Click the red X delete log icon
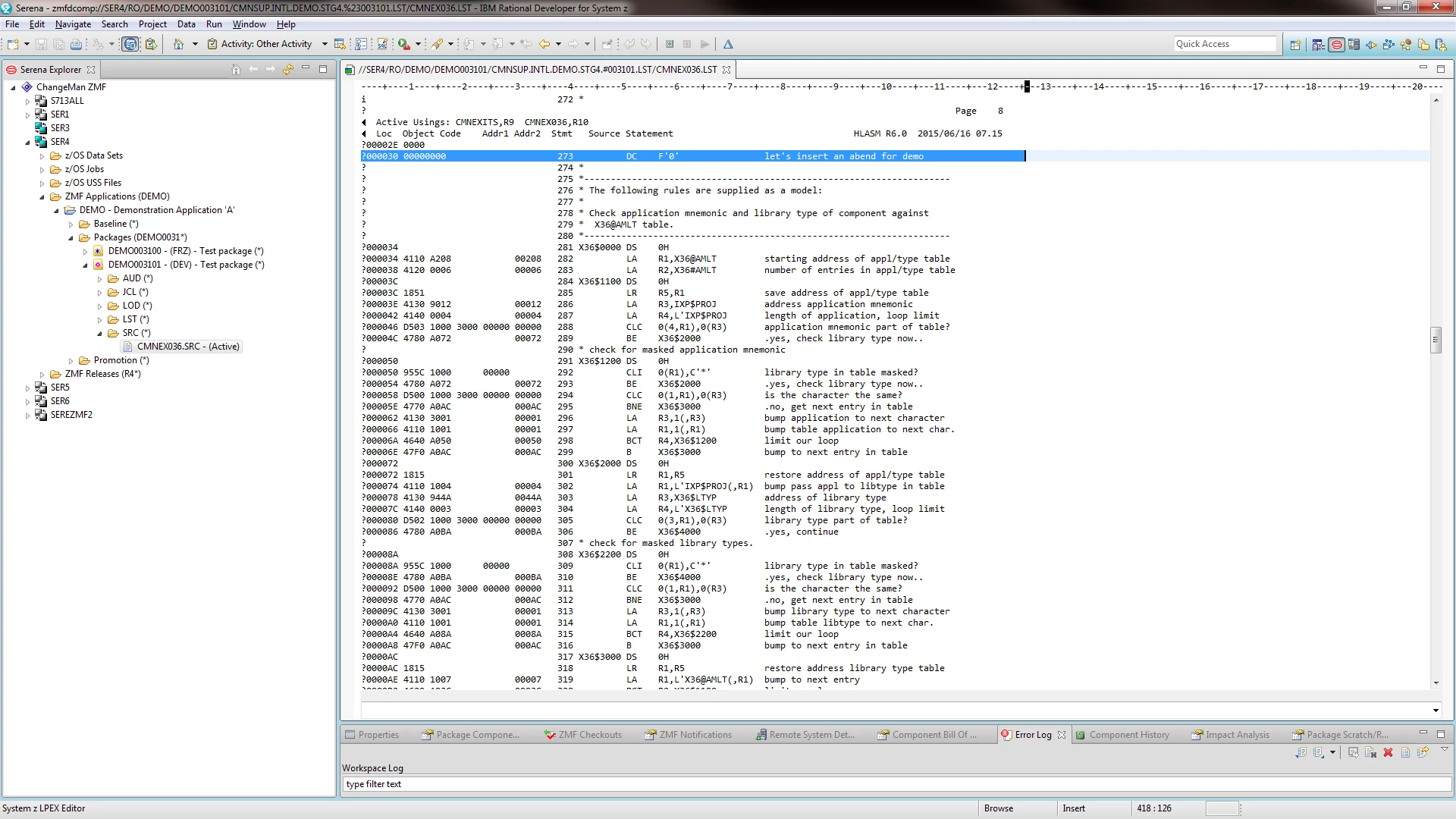The width and height of the screenshot is (1456, 819). 1388,753
